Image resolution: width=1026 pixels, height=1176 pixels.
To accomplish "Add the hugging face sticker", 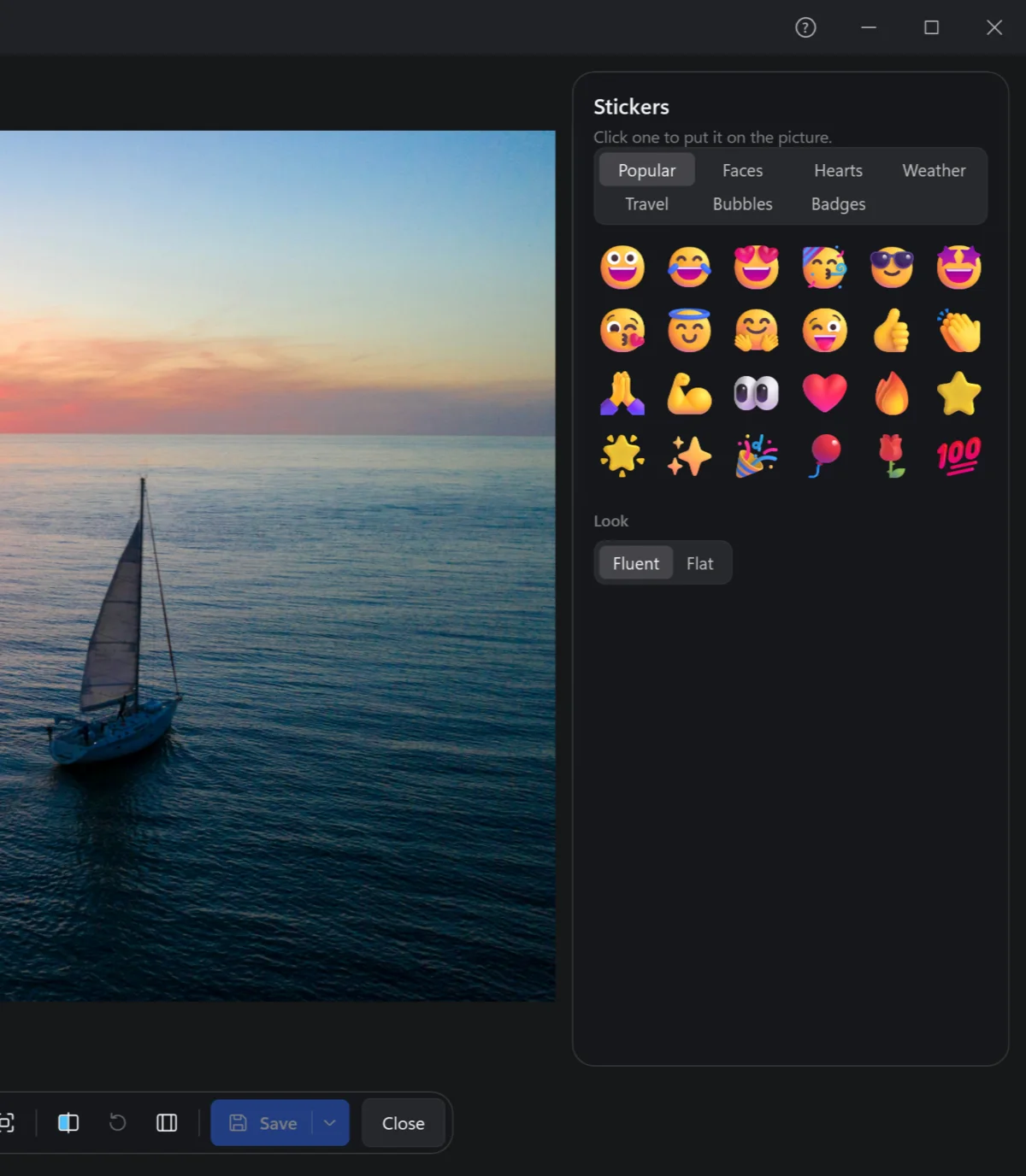I will coord(757,331).
